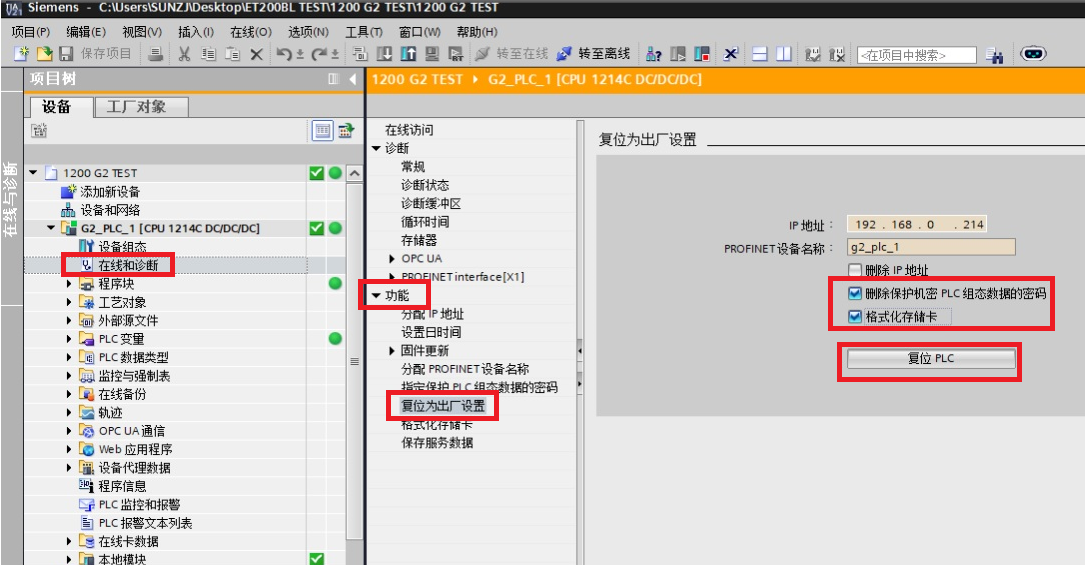The height and width of the screenshot is (565, 1085).
Task: Delete selection with the X toolbar icon
Action: click(x=256, y=54)
